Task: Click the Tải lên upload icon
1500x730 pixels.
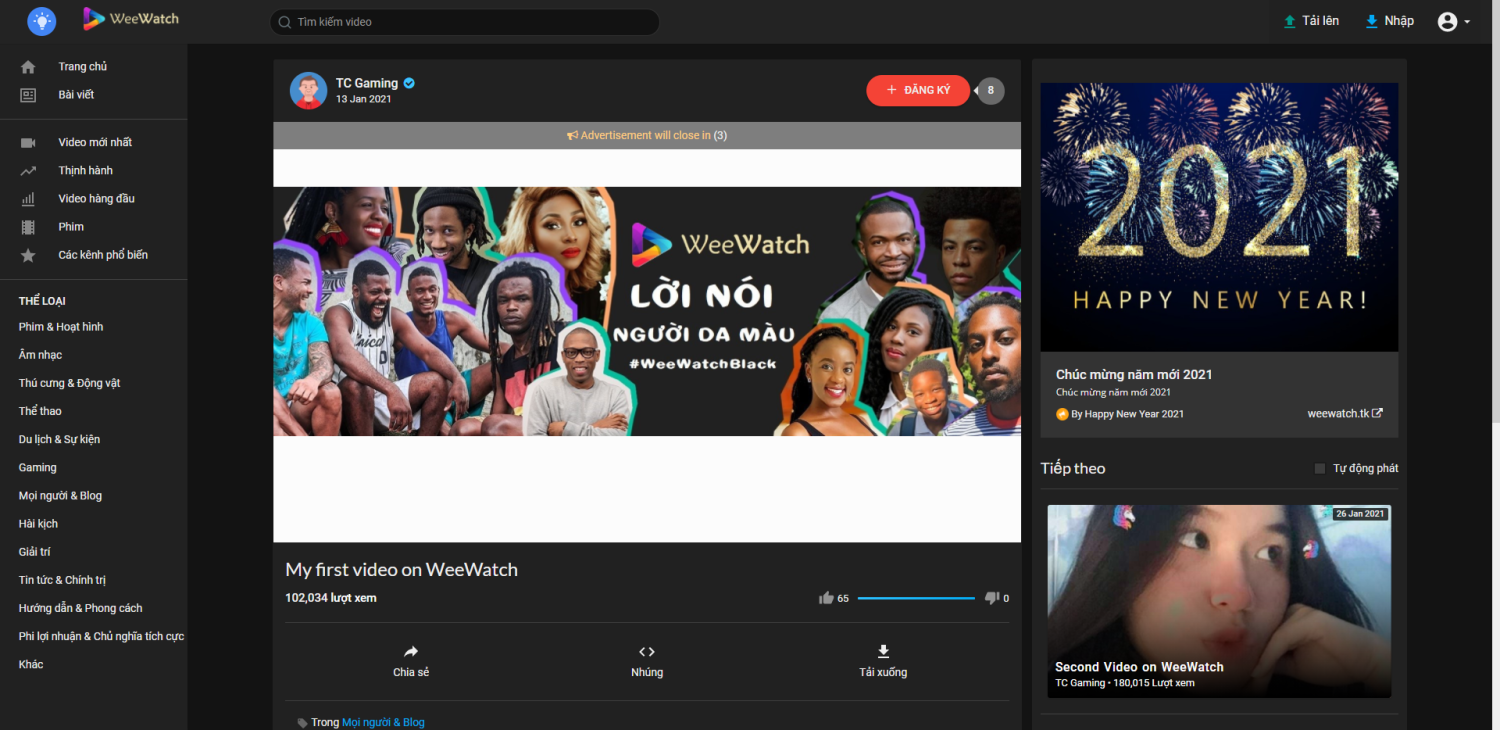Action: 1290,21
